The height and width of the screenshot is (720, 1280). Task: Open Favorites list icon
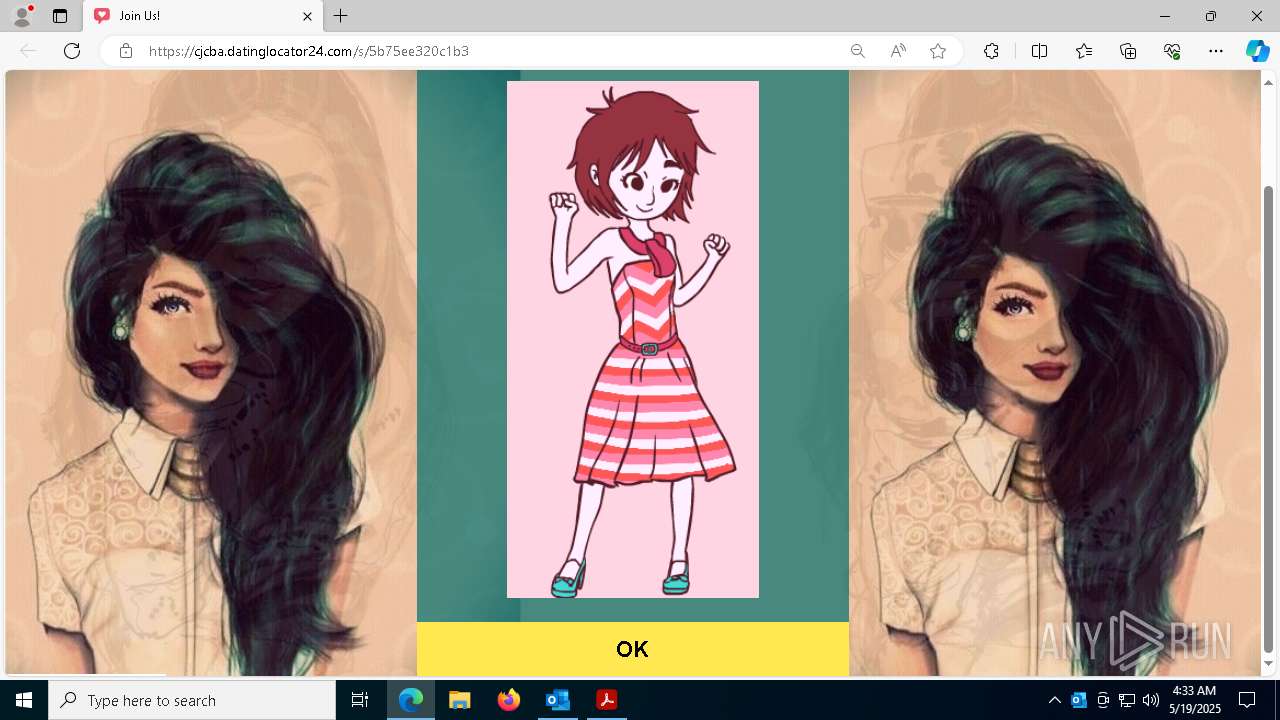tap(1084, 51)
